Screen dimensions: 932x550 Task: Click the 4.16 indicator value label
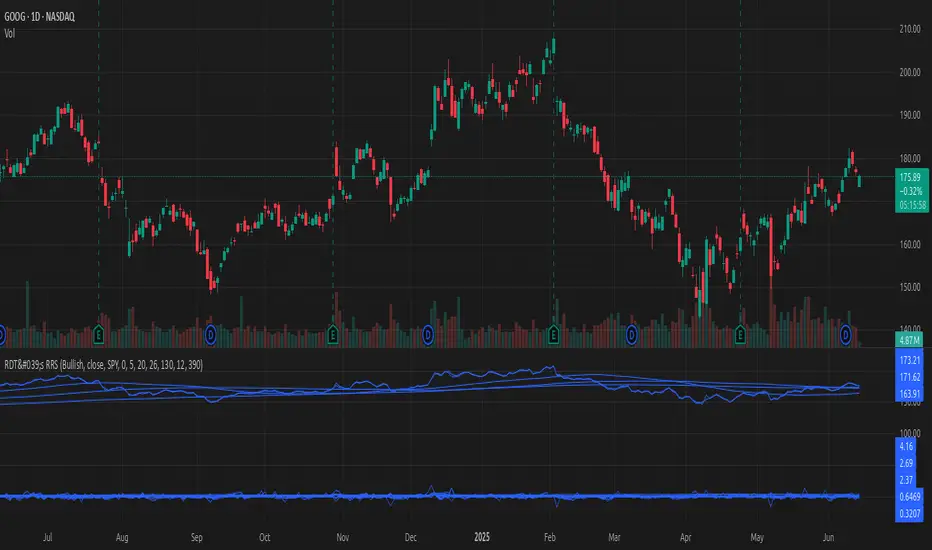tap(906, 446)
